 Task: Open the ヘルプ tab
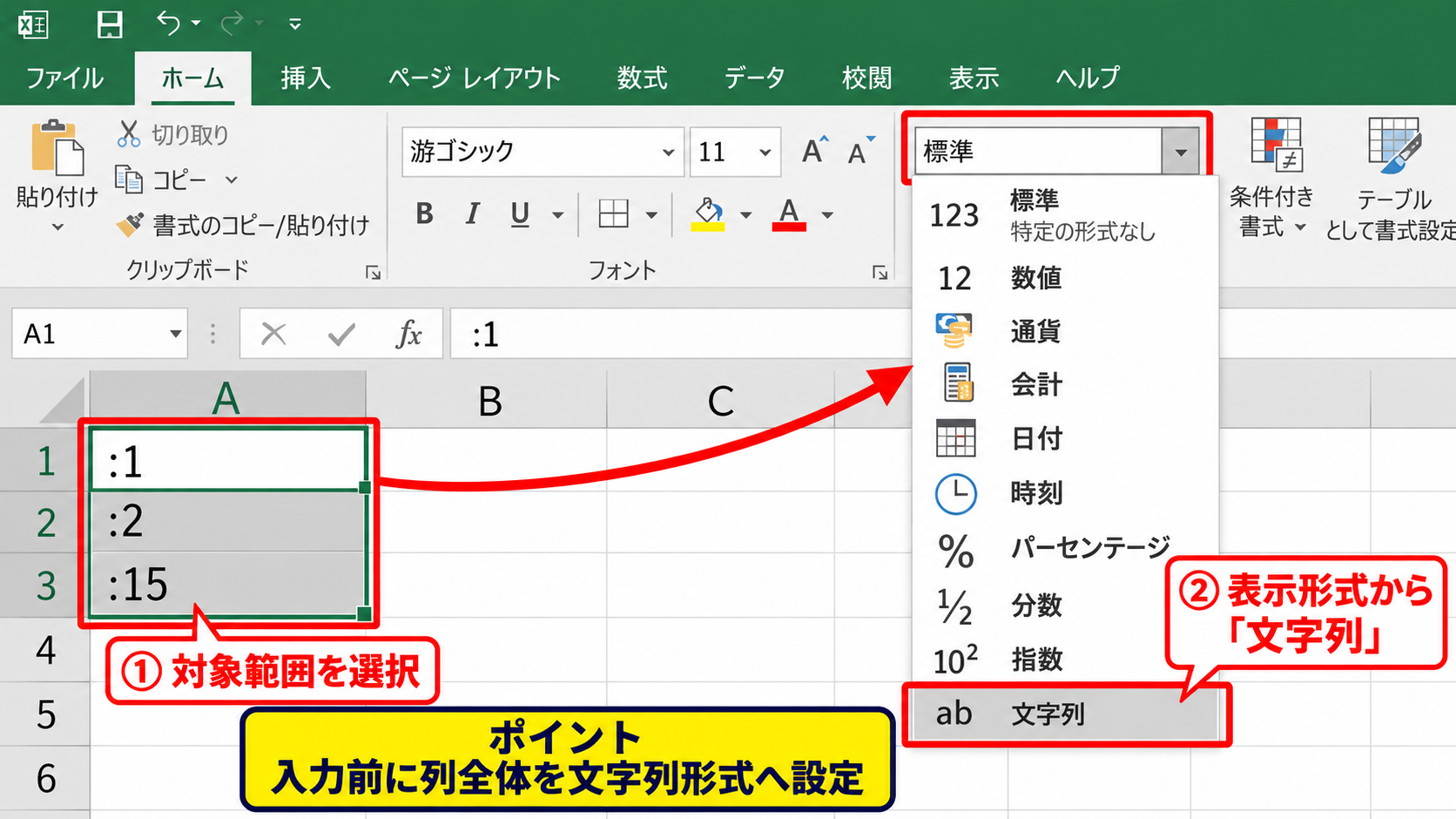click(1088, 78)
